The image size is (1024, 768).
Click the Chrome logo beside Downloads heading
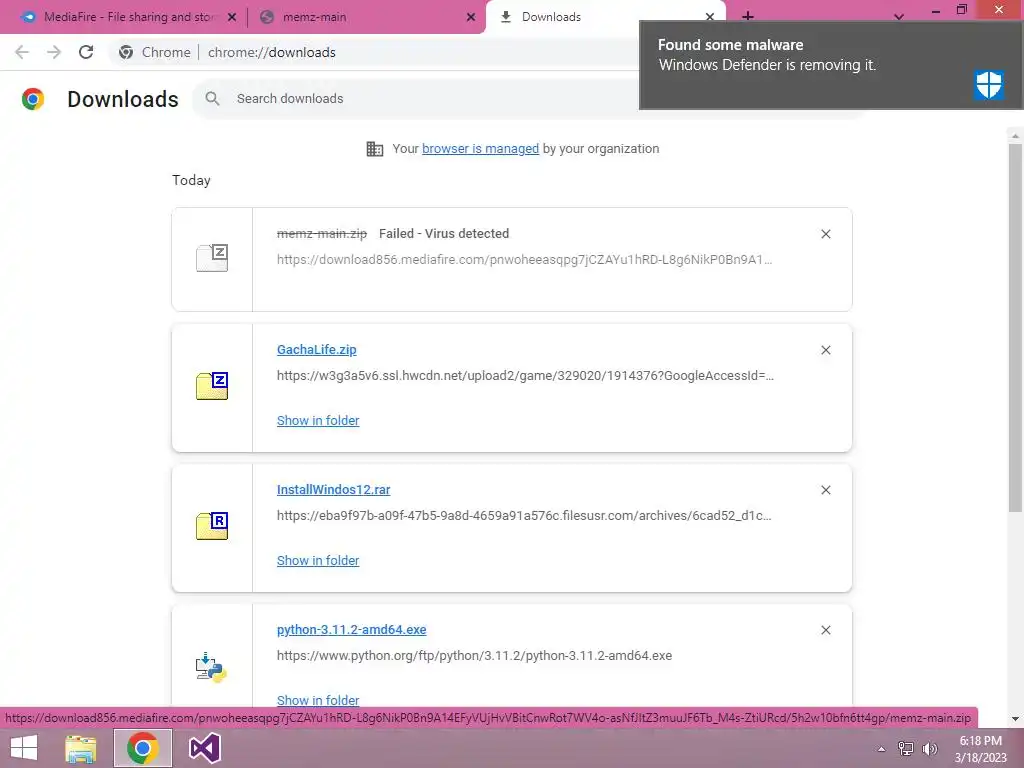click(33, 99)
